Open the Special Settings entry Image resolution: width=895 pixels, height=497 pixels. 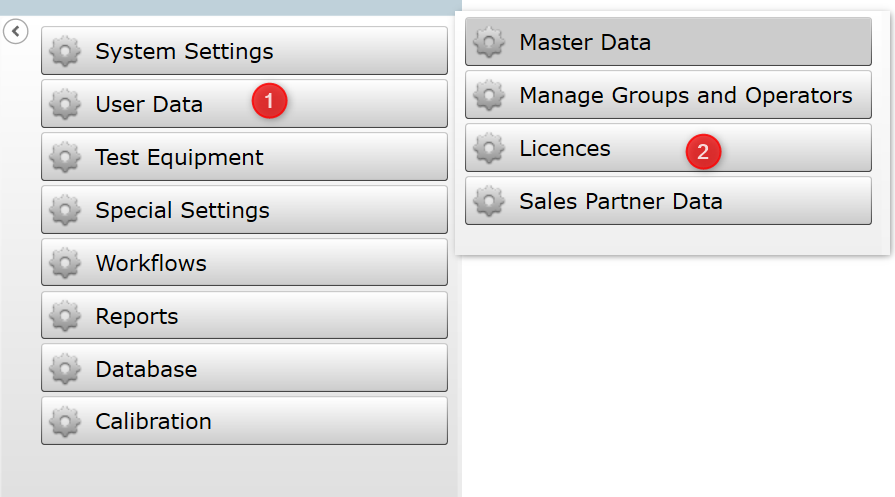pos(244,210)
